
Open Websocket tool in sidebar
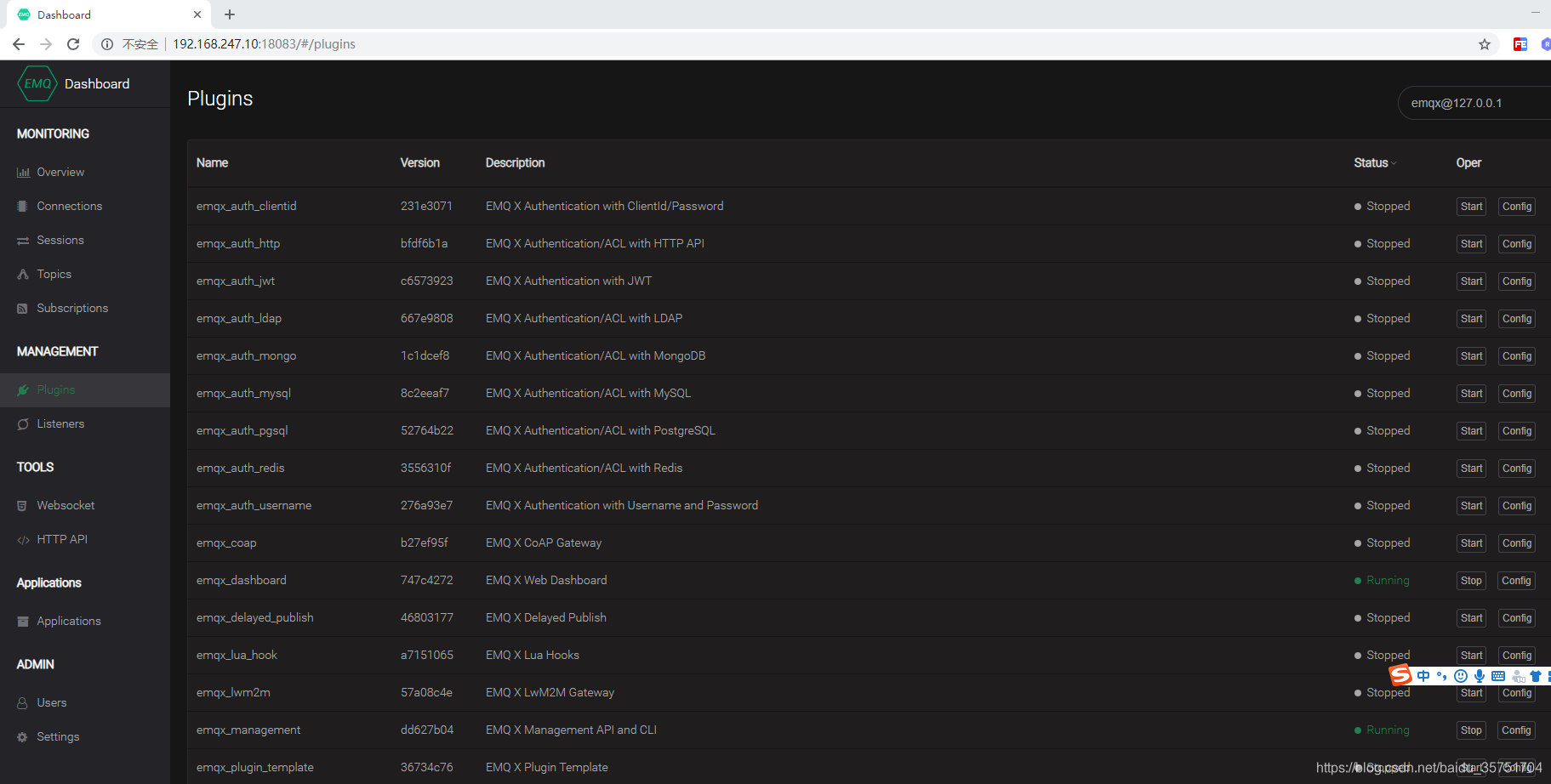tap(66, 506)
